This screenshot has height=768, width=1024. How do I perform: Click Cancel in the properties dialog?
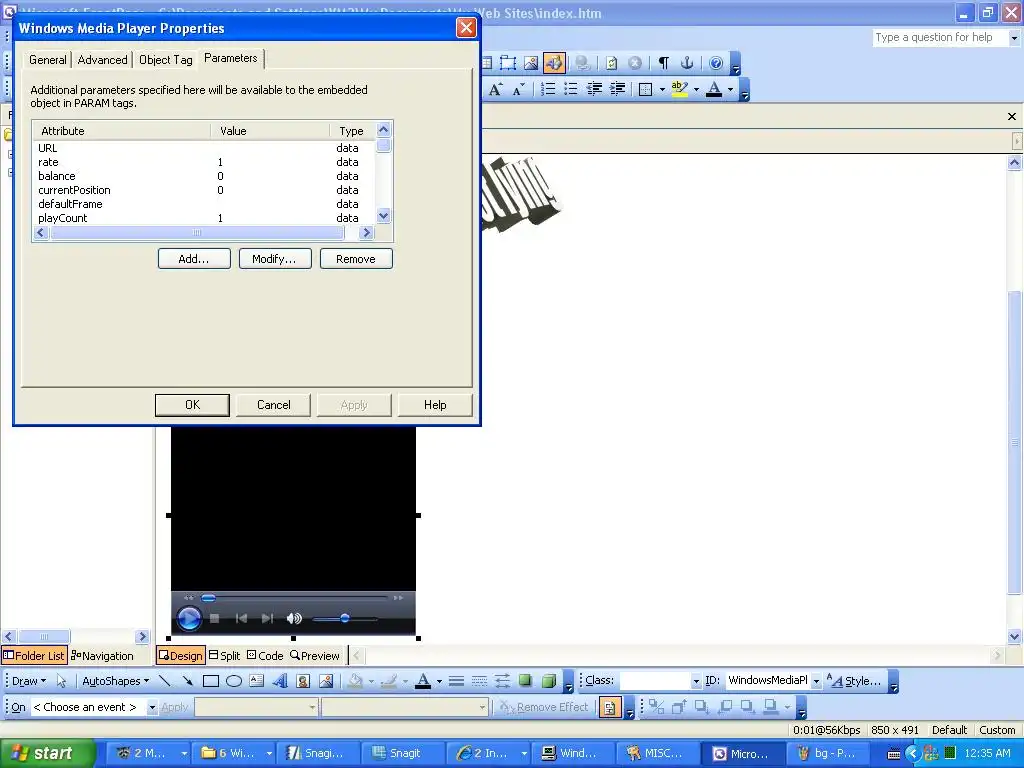(x=274, y=405)
